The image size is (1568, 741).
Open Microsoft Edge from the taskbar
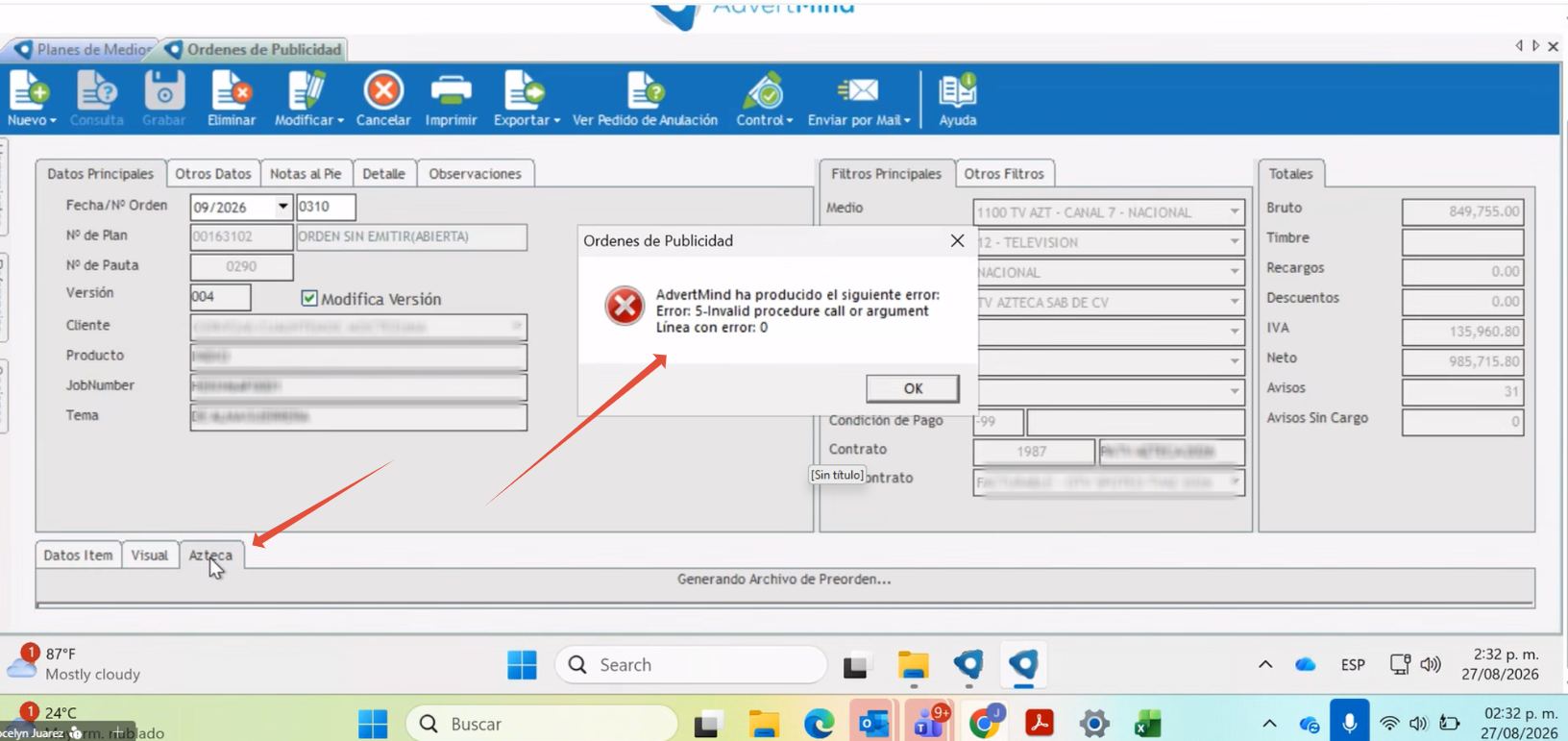click(820, 723)
